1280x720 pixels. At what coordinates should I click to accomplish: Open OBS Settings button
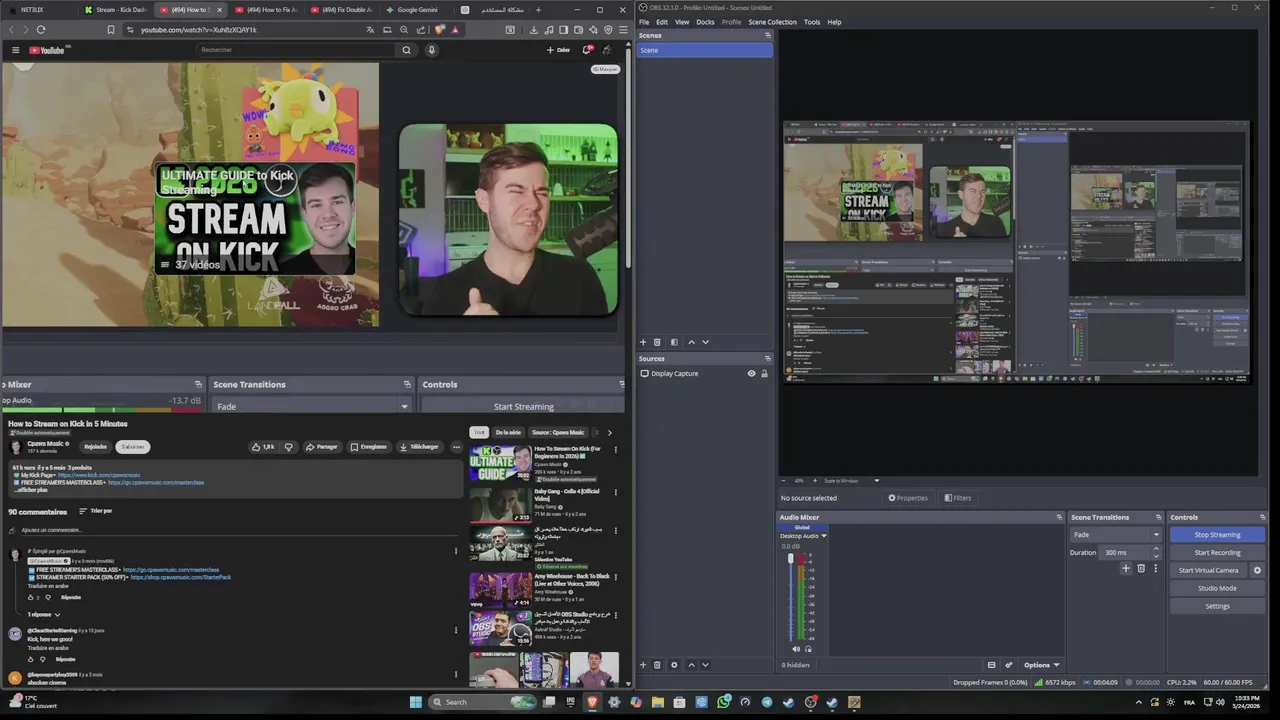pyautogui.click(x=1217, y=606)
